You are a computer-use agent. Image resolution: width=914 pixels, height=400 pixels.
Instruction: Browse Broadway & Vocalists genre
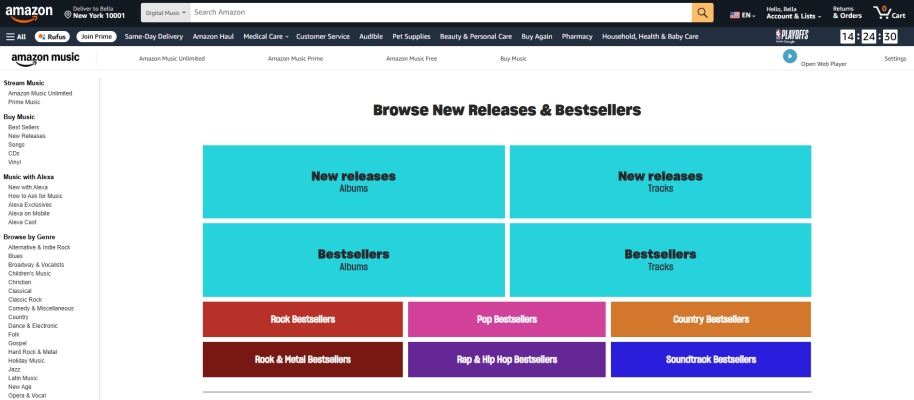click(36, 265)
